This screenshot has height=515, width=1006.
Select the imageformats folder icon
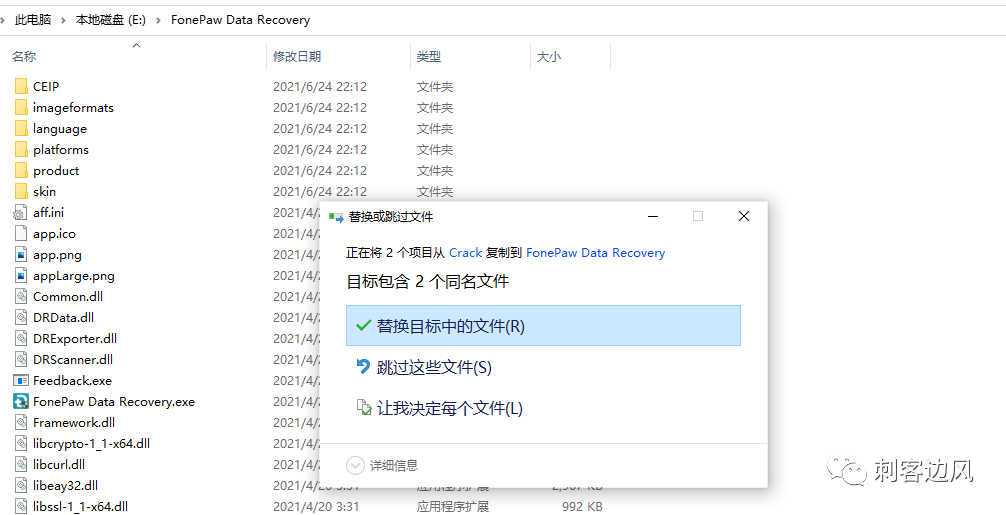pos(21,107)
